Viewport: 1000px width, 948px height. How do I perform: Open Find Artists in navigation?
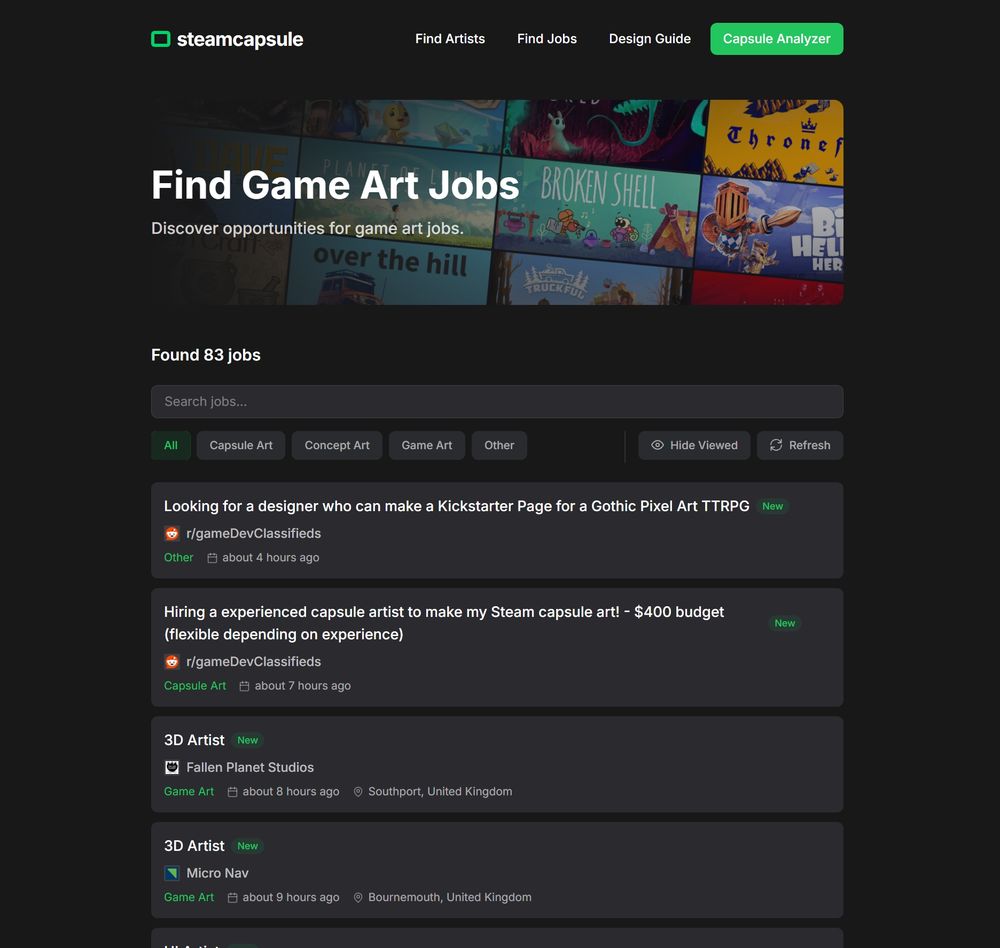(x=450, y=39)
